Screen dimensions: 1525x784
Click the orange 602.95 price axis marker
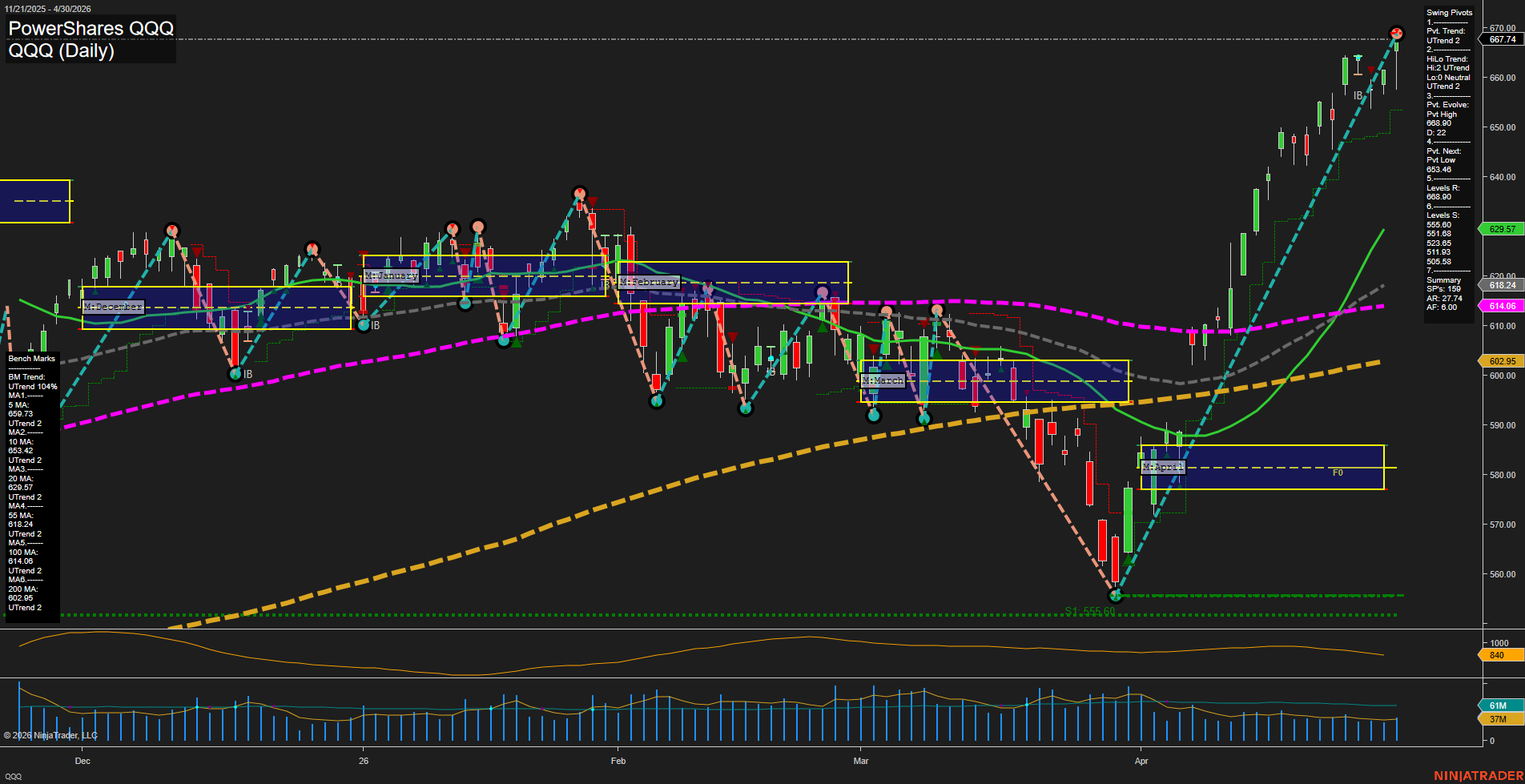point(1502,361)
